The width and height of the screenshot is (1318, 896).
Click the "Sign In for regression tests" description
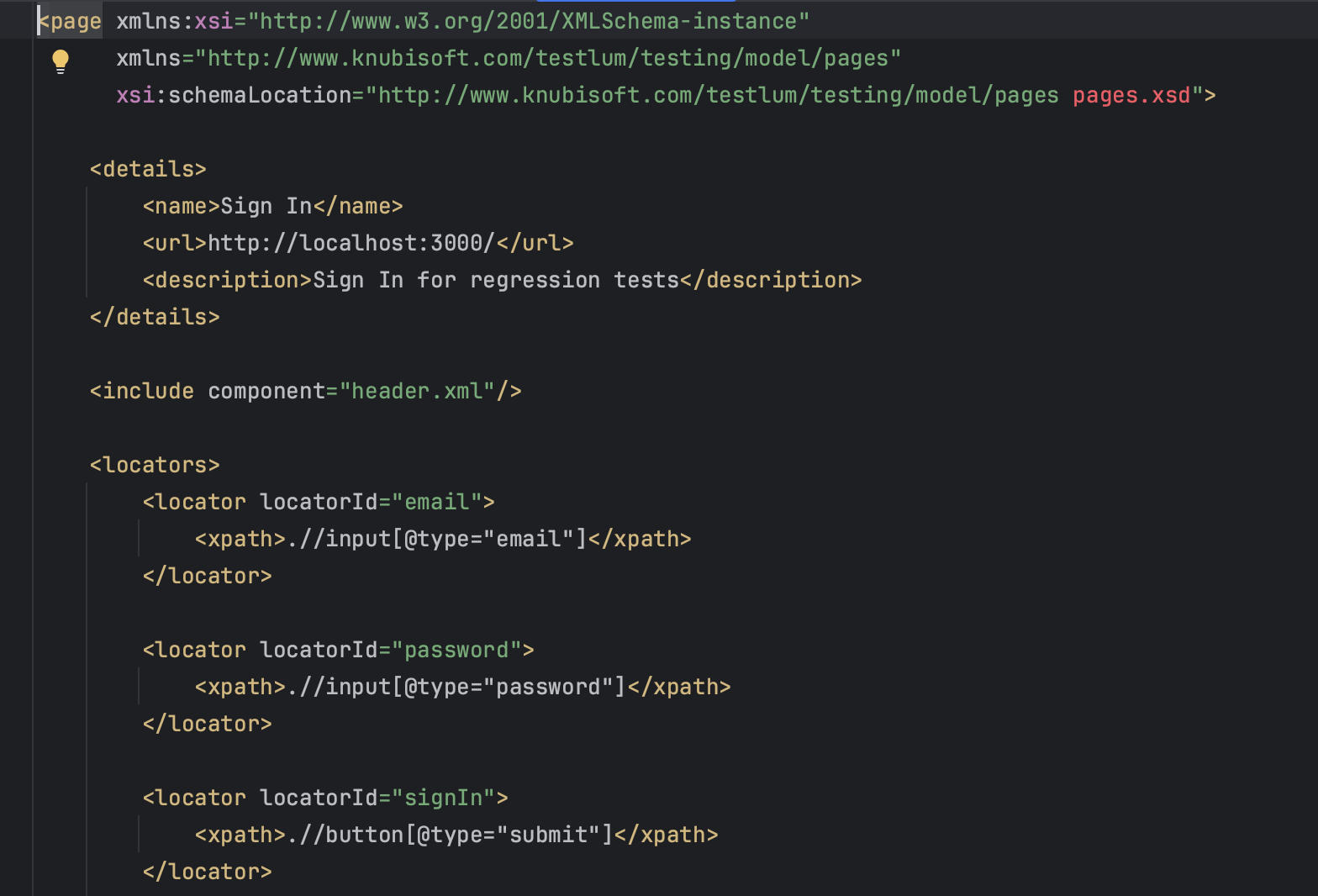(x=495, y=280)
